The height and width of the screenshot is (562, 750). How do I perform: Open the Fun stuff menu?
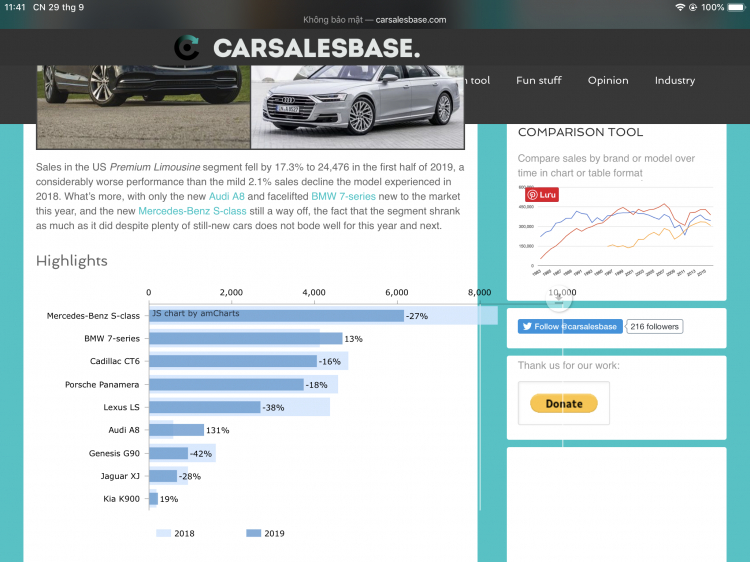coord(539,80)
